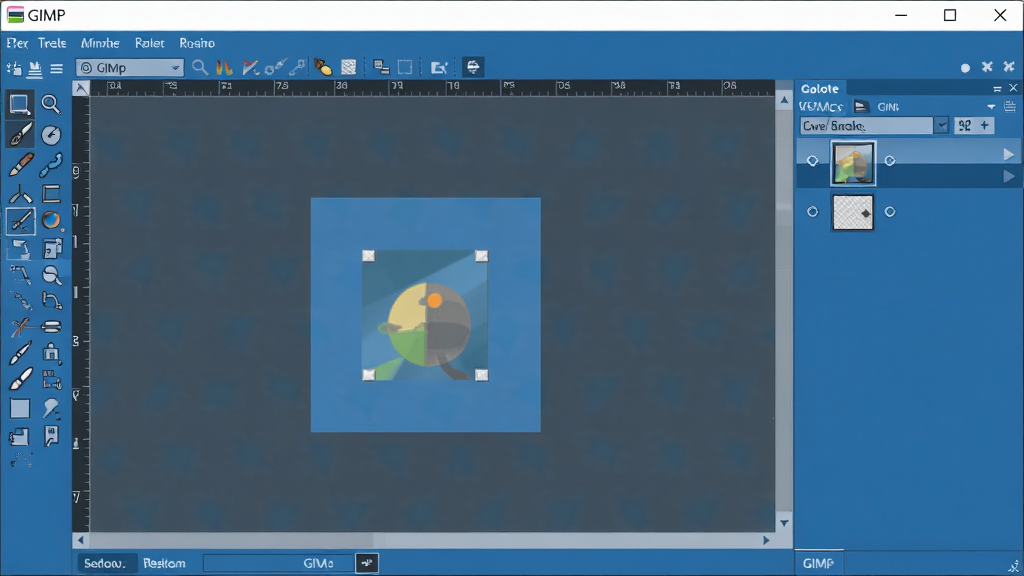Click the top image layer thumbnail
The width and height of the screenshot is (1024, 576).
tap(853, 163)
